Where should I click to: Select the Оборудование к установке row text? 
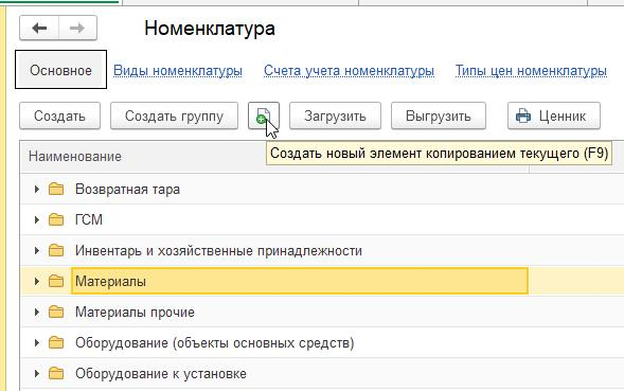[161, 373]
